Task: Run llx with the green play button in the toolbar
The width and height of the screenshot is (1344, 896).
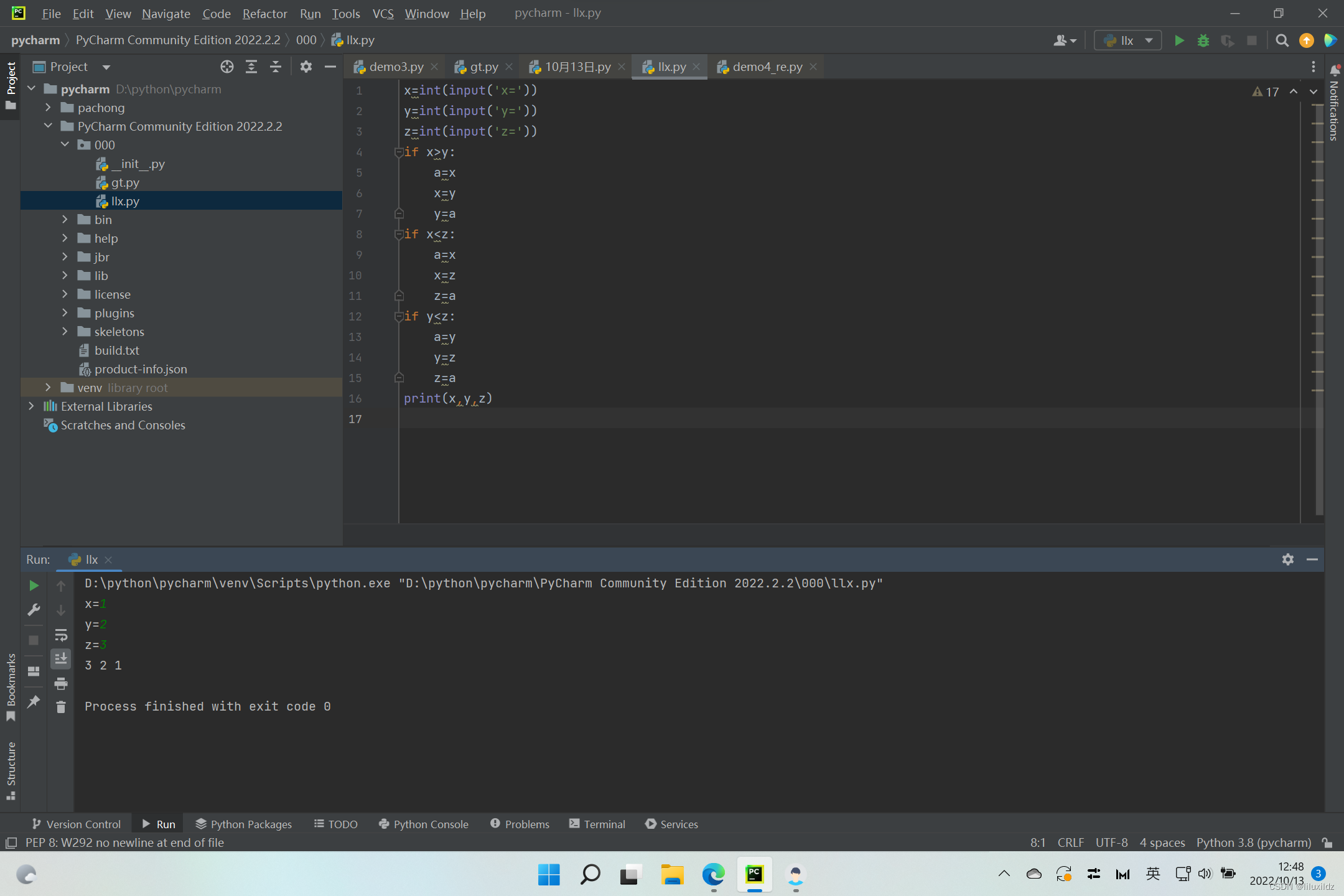Action: (1178, 40)
